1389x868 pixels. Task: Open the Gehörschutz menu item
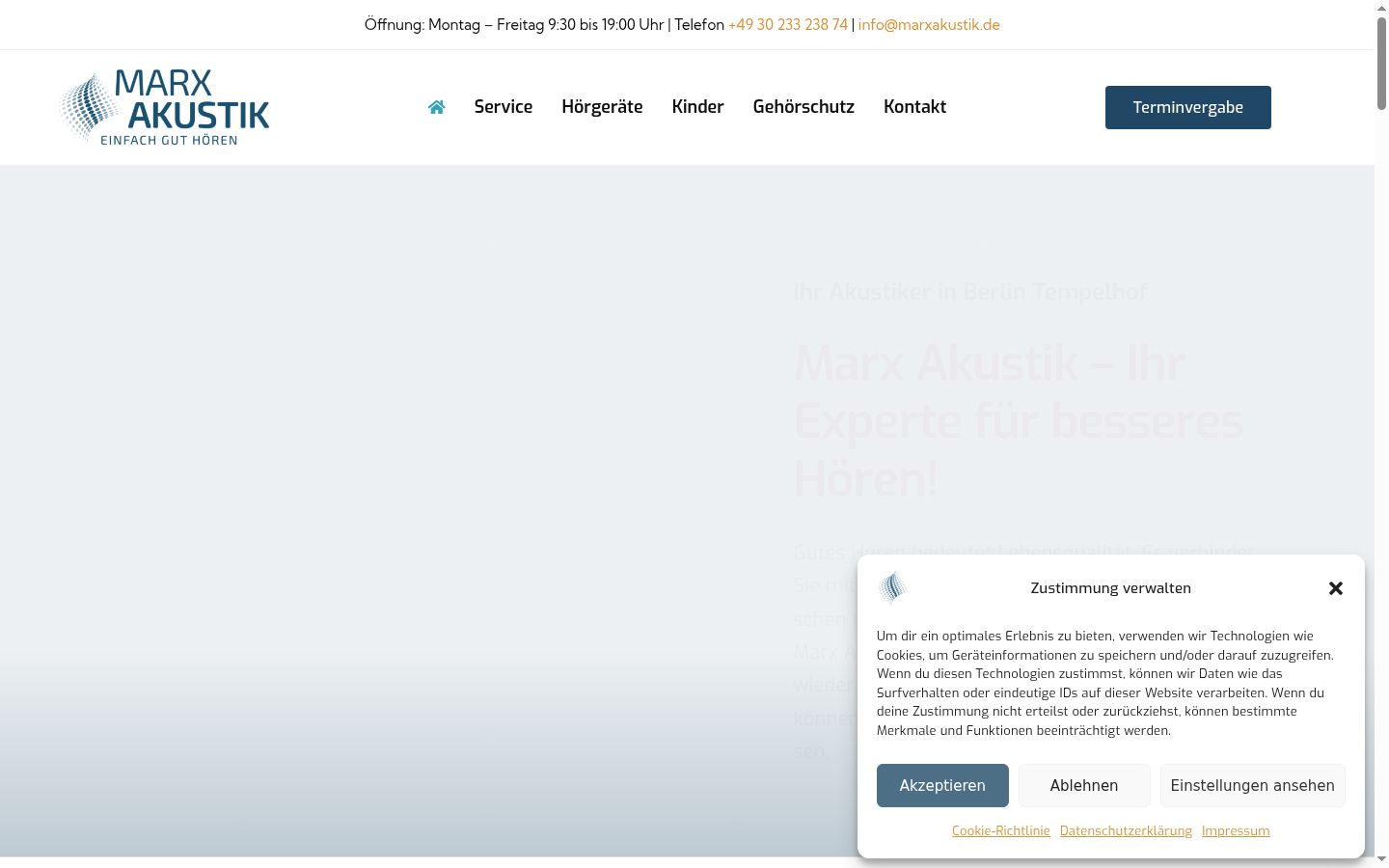tap(803, 107)
